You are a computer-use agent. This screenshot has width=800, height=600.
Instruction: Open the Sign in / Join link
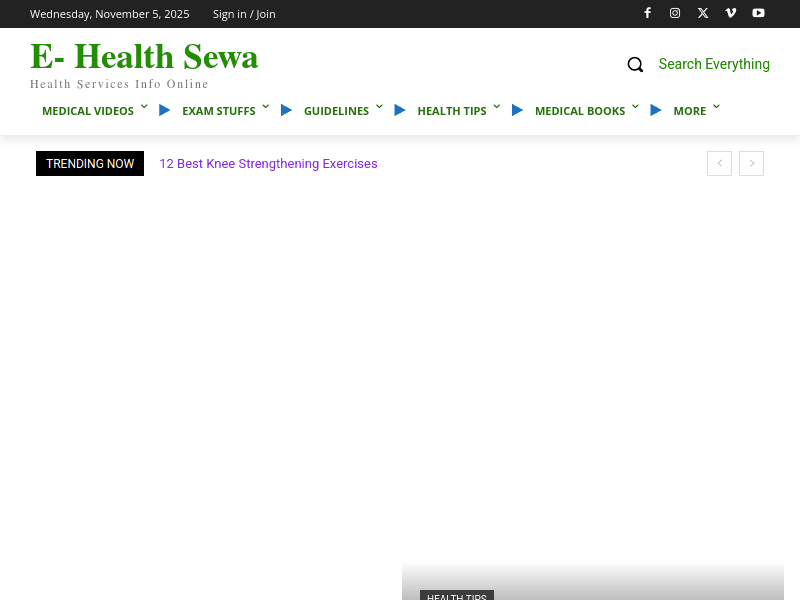(x=244, y=13)
